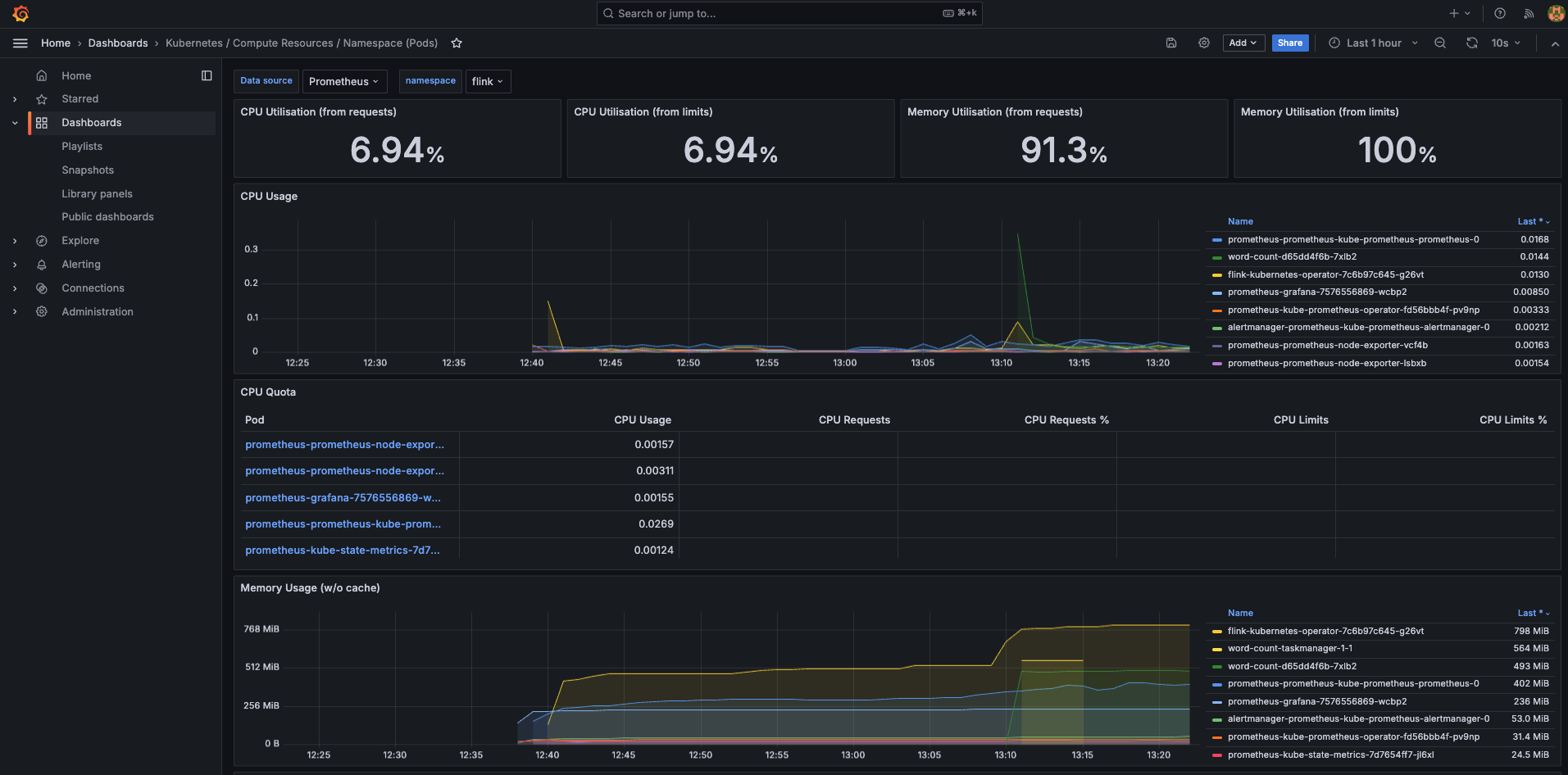Open the Last 1 hour time picker
Viewport: 1568px width, 775px height.
1373,43
